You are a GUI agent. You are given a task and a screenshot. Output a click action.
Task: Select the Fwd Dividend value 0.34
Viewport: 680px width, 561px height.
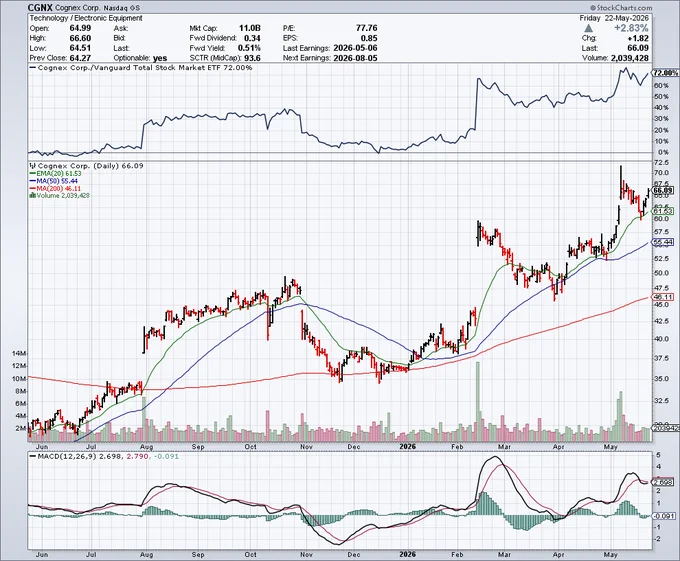pos(252,38)
